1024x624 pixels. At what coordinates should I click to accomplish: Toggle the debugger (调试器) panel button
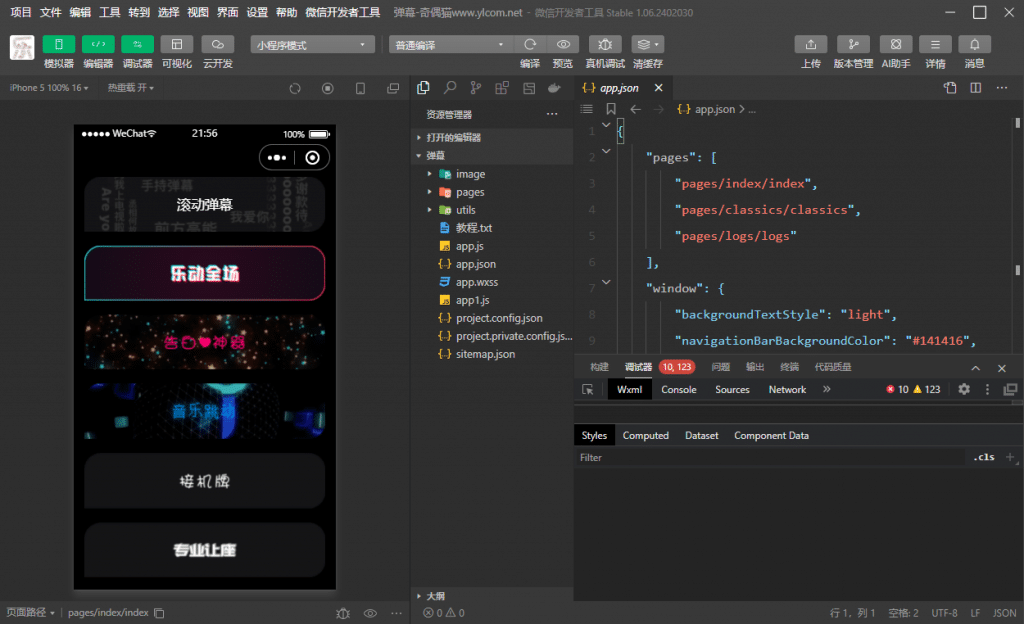(x=137, y=44)
